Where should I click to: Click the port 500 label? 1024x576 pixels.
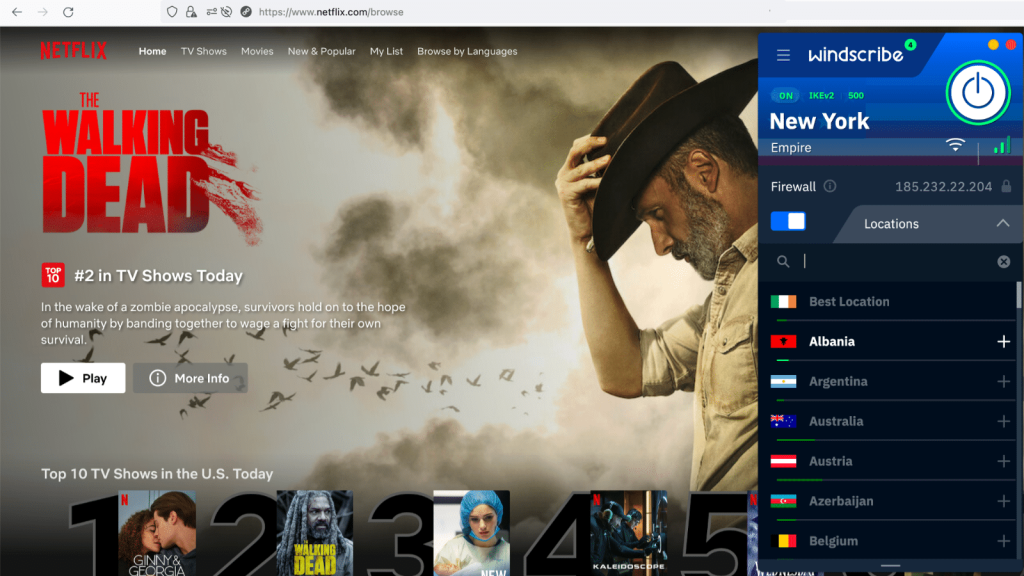(x=856, y=95)
